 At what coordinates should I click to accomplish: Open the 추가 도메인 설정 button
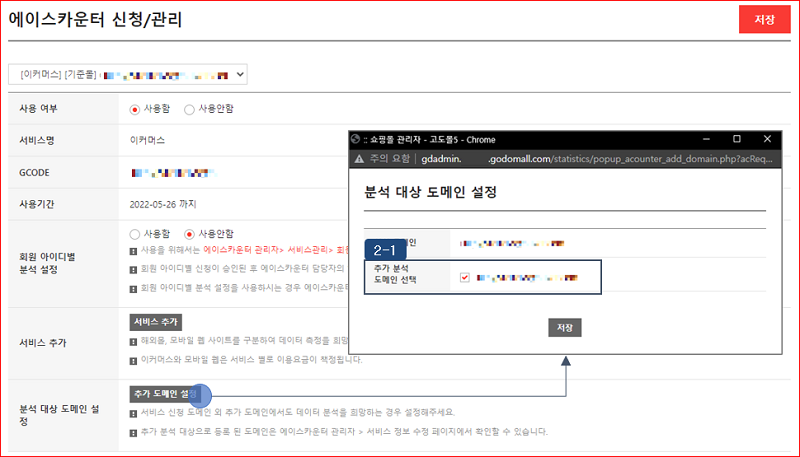165,394
